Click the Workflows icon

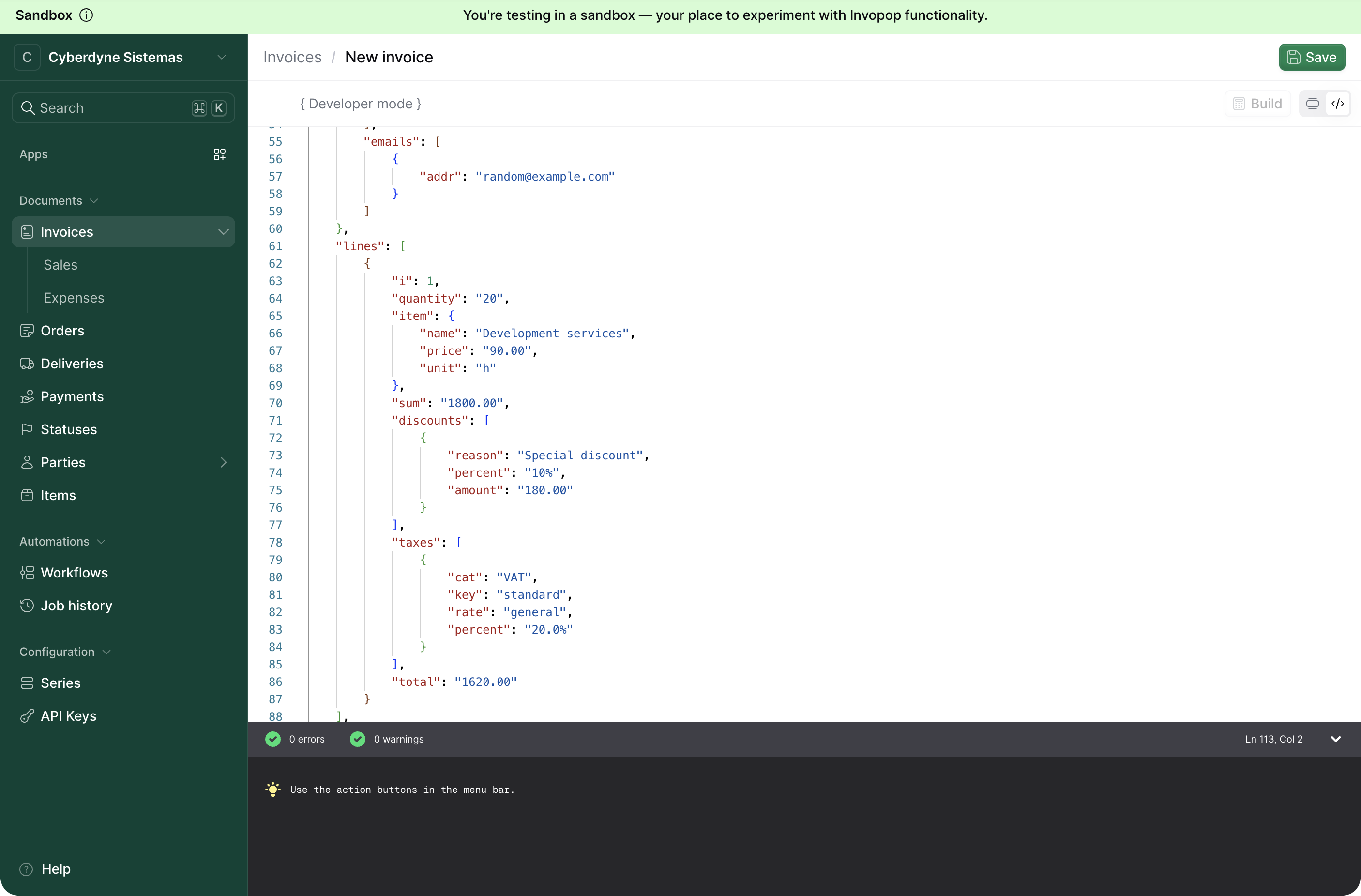click(x=27, y=573)
